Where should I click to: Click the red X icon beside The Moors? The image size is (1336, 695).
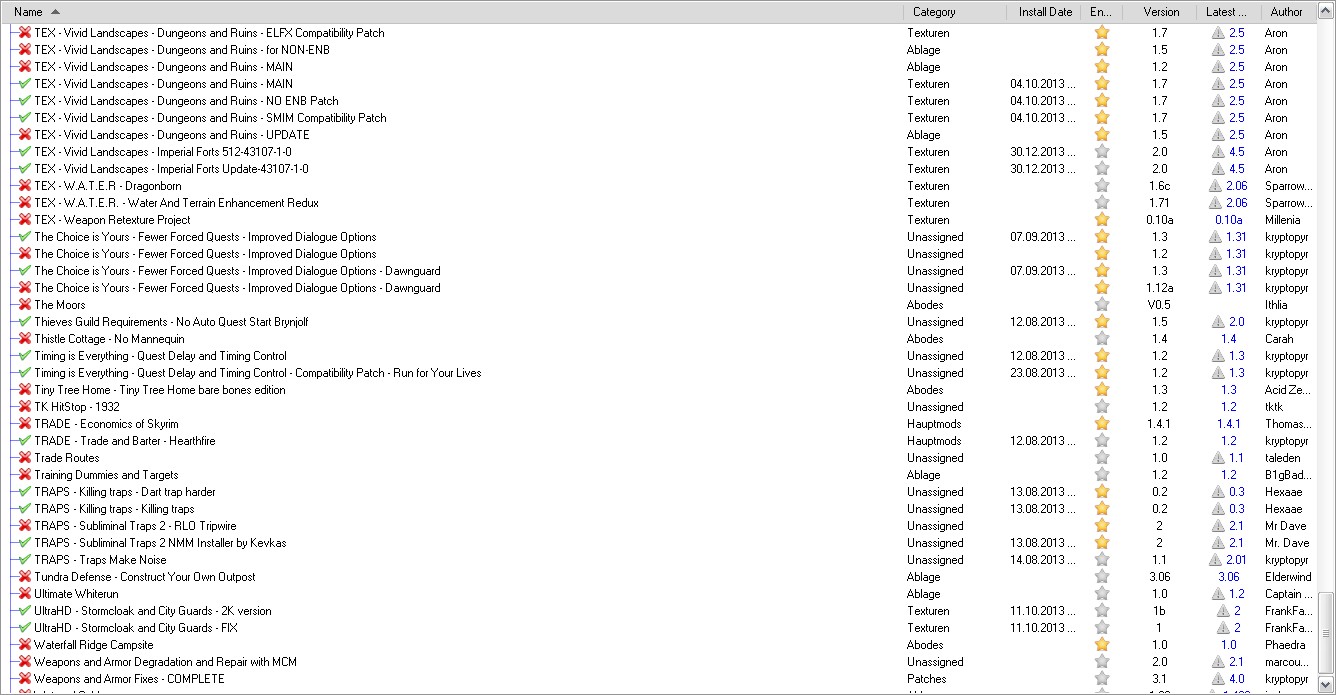point(25,305)
